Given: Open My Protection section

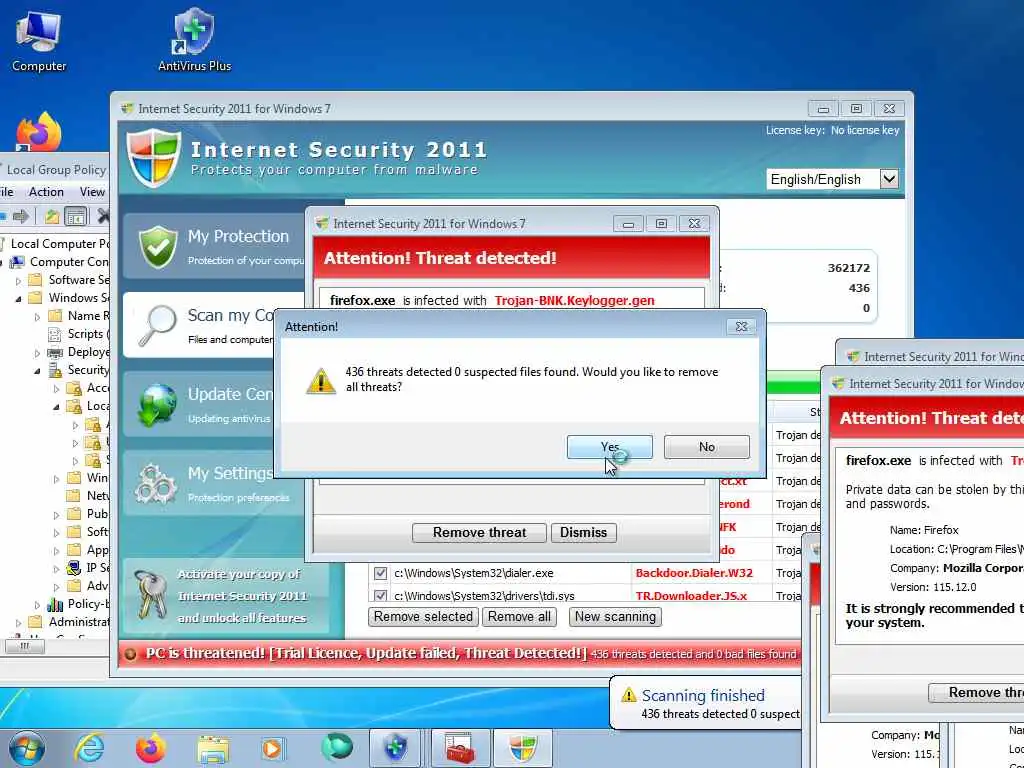Looking at the screenshot, I should 216,246.
